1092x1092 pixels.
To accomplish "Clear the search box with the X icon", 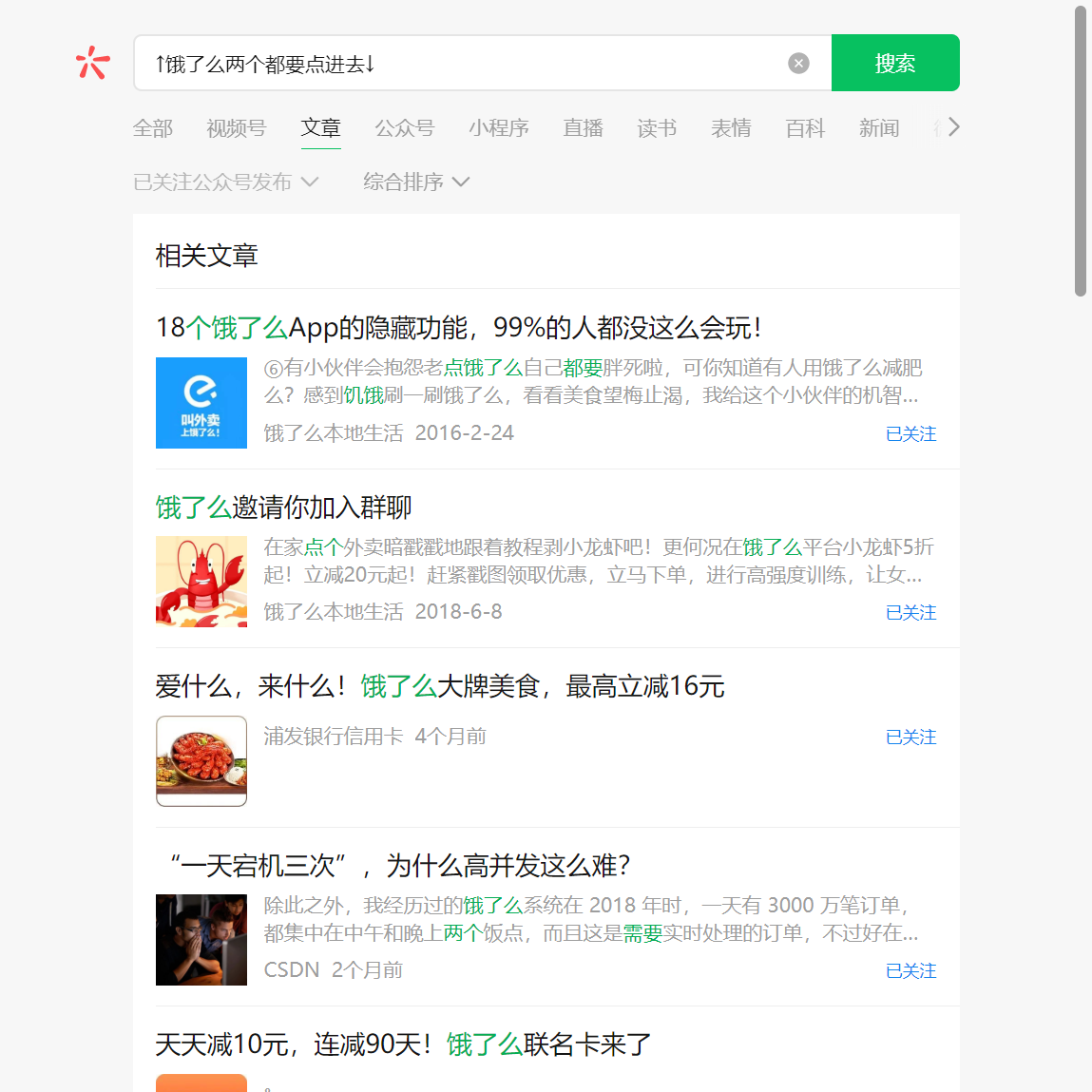I will pyautogui.click(x=798, y=64).
